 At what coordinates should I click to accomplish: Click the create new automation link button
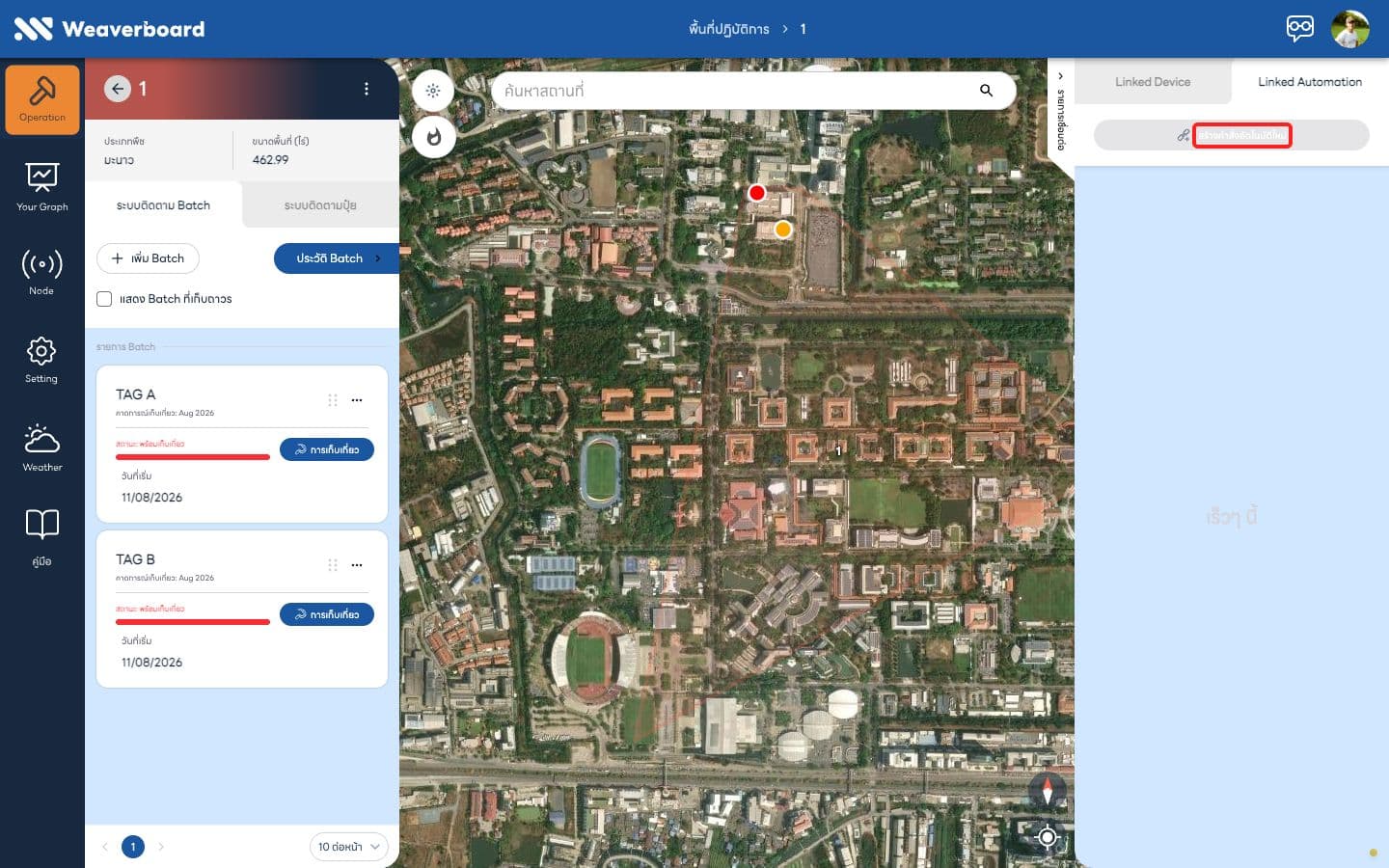click(x=1232, y=135)
